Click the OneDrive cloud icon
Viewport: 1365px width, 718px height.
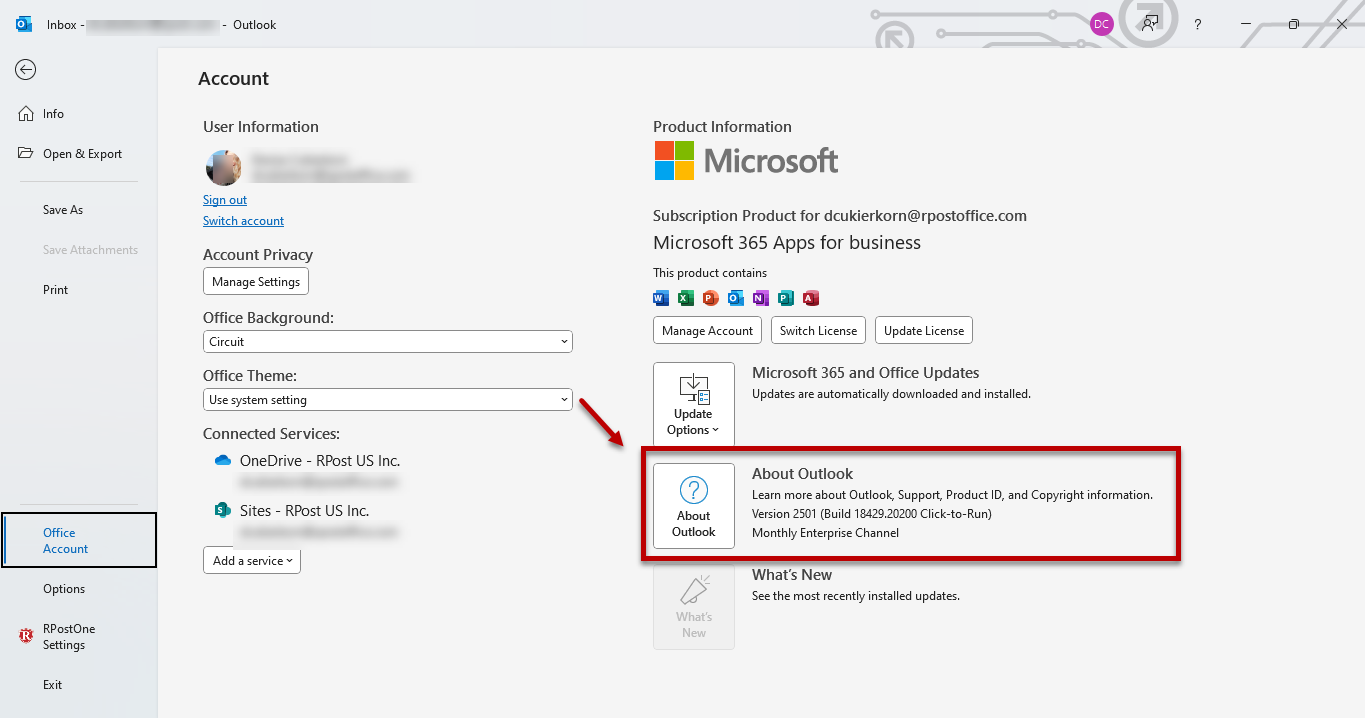pyautogui.click(x=223, y=461)
